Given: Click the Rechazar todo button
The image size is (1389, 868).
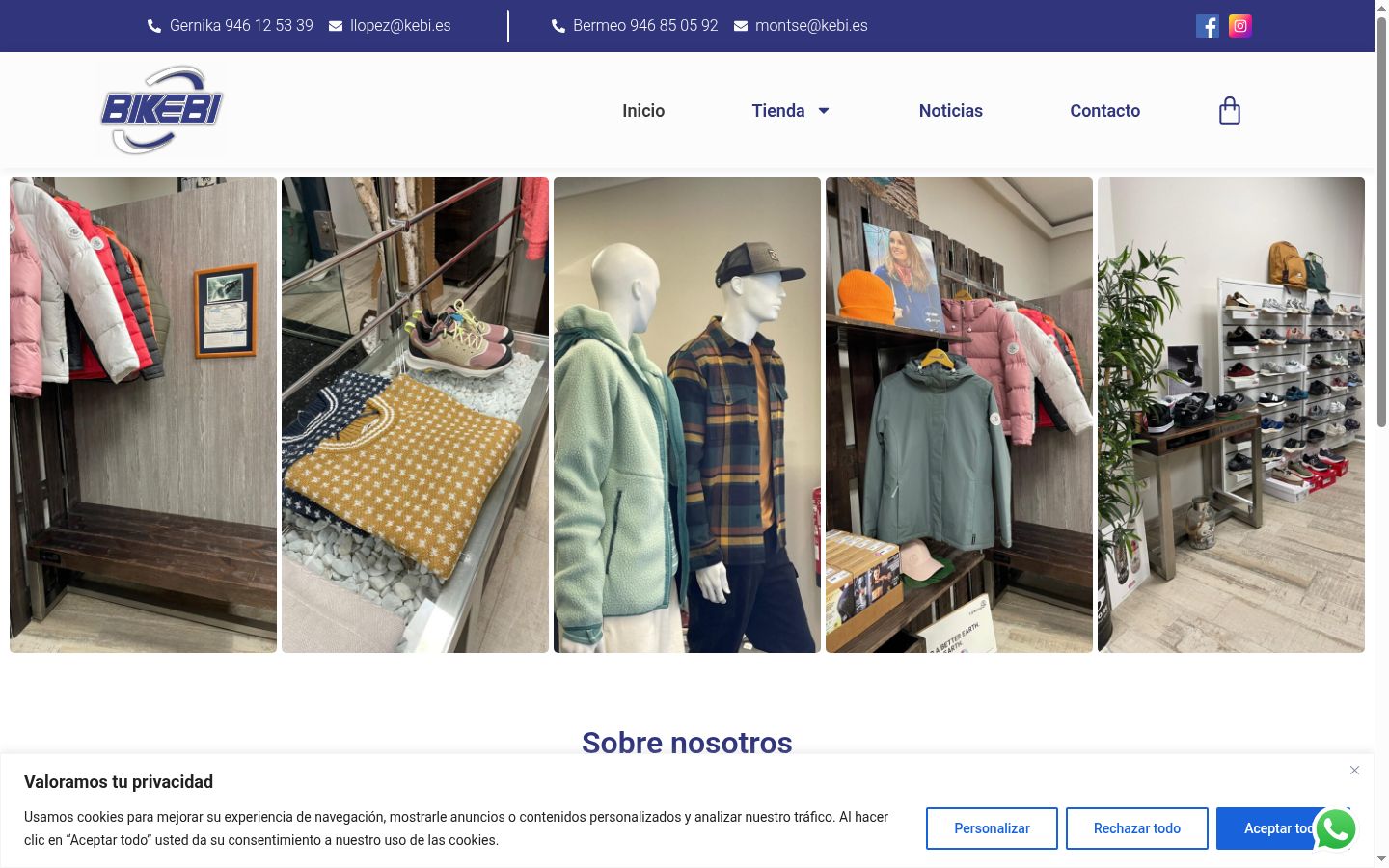Looking at the screenshot, I should click(1137, 828).
